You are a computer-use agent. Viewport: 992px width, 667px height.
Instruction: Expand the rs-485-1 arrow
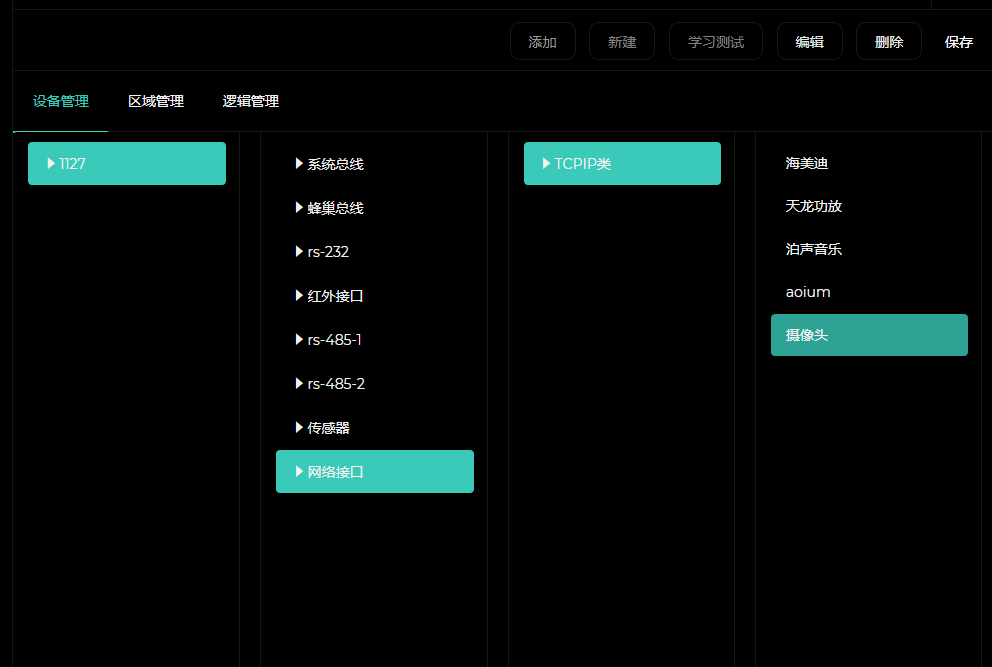click(x=299, y=340)
